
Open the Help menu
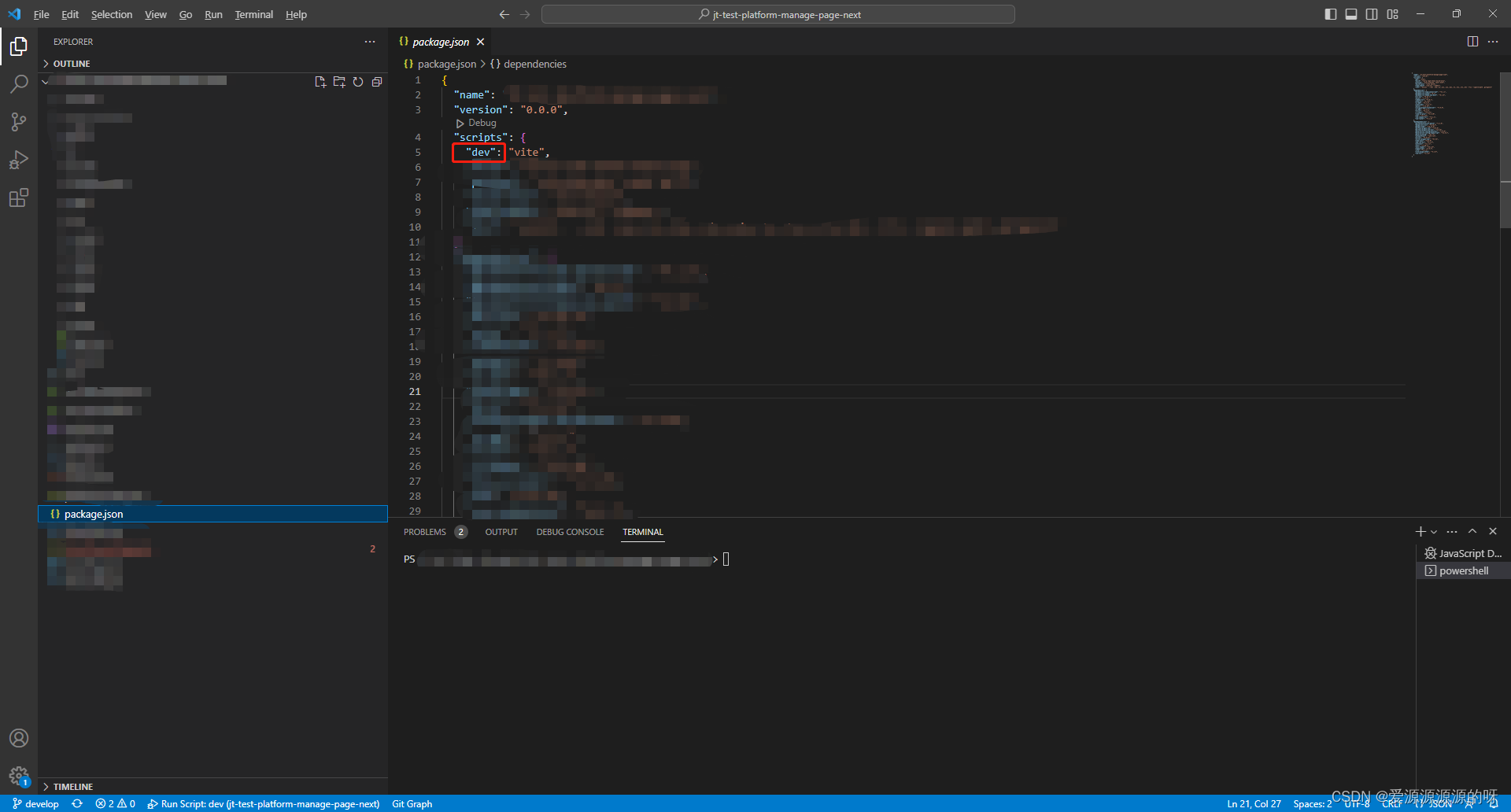296,14
